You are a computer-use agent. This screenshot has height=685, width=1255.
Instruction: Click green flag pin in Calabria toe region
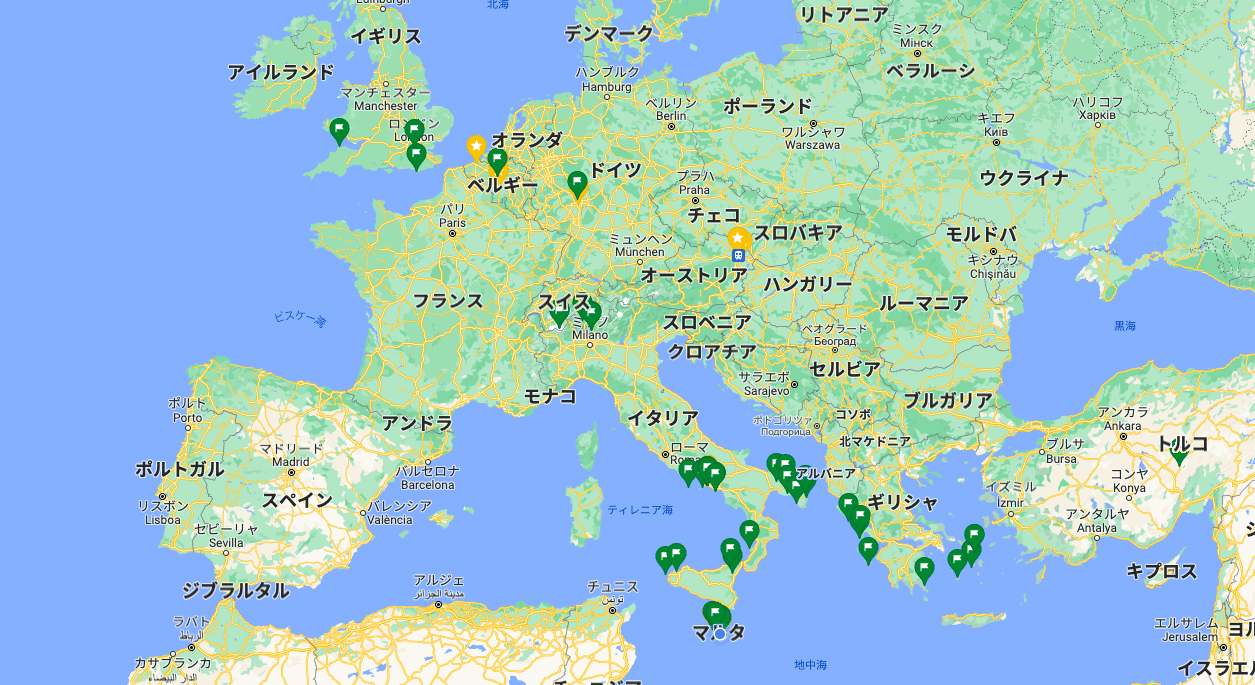click(x=749, y=533)
